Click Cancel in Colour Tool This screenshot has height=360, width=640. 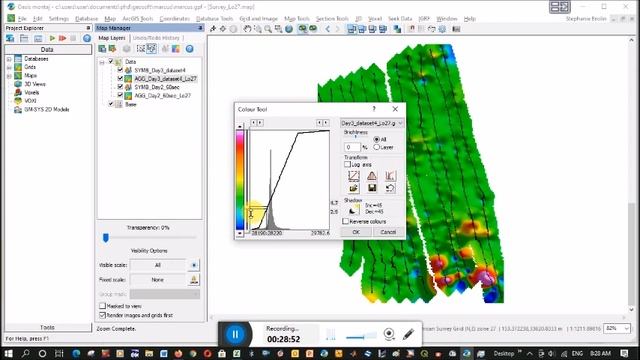388,232
